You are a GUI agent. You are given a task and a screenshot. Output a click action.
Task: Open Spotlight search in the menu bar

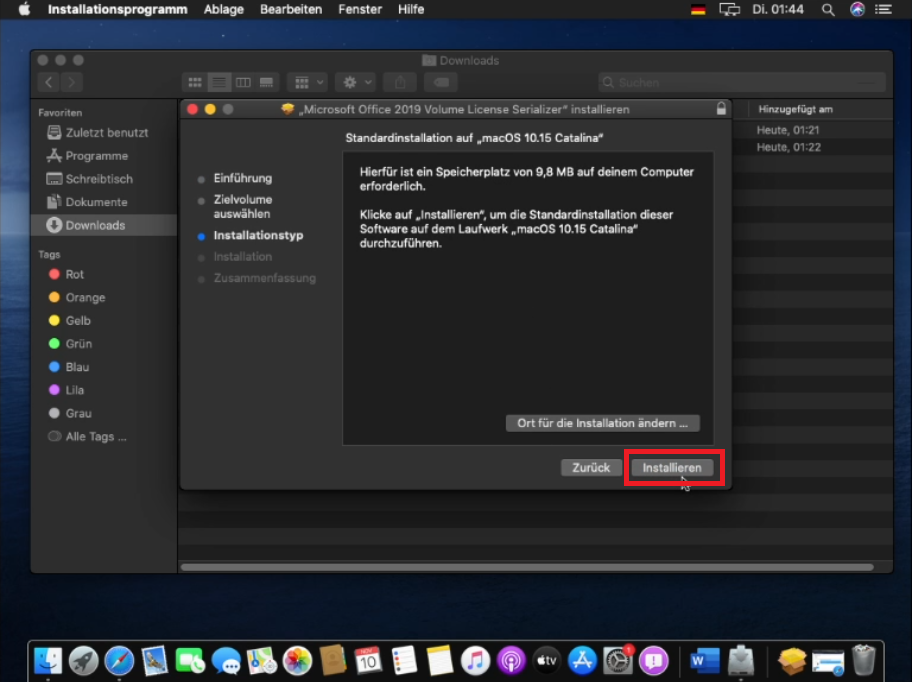point(828,9)
